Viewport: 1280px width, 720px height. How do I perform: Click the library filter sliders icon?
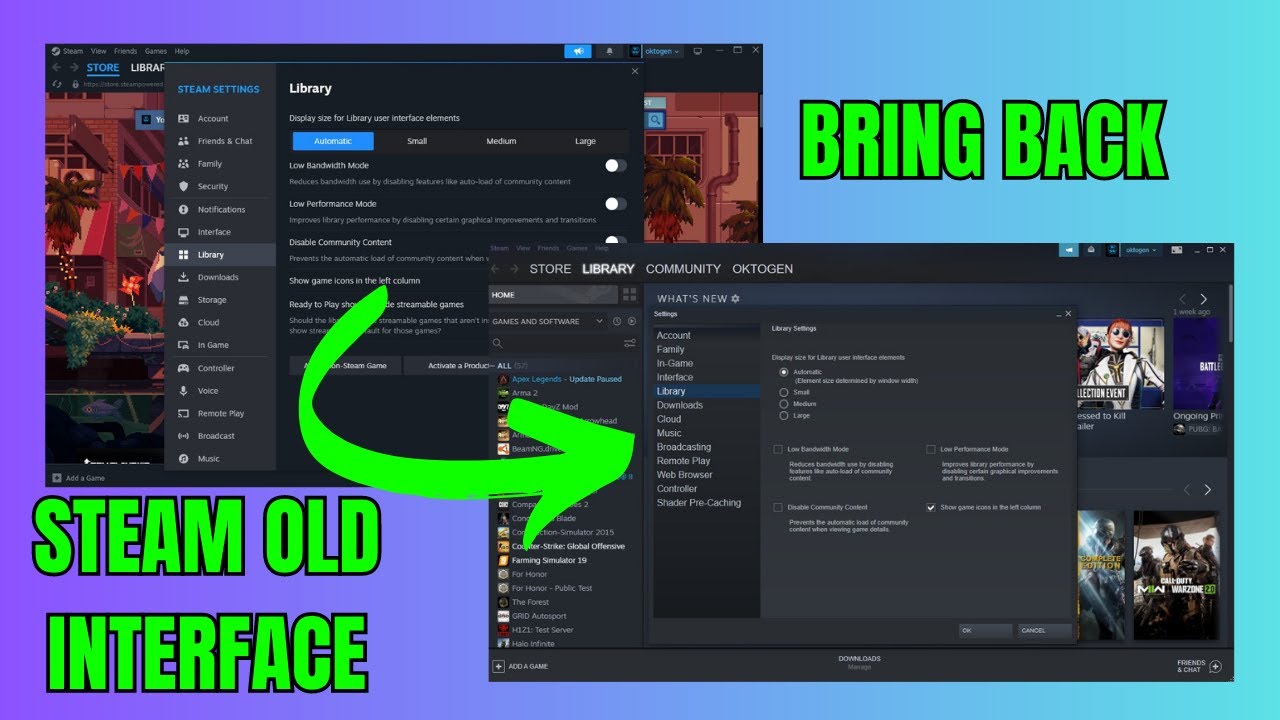point(629,343)
